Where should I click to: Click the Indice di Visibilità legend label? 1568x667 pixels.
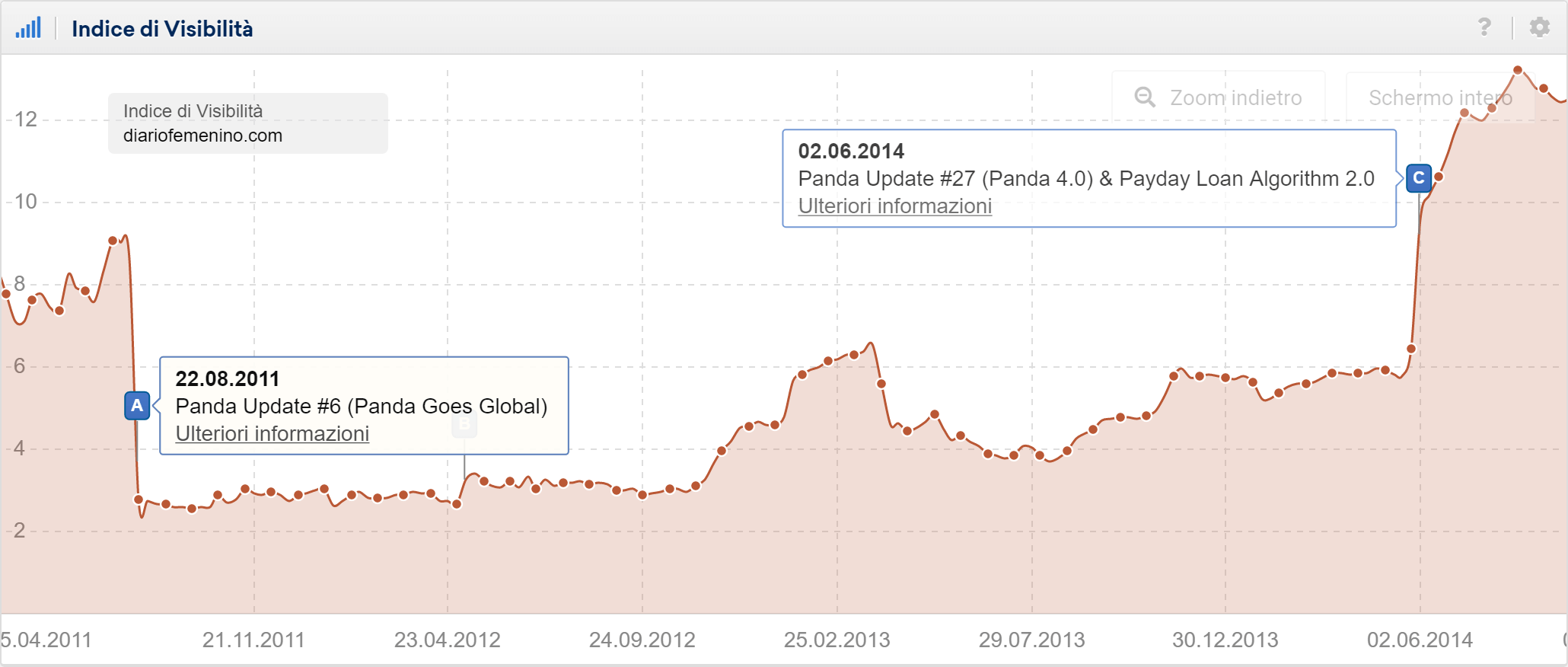(x=193, y=111)
